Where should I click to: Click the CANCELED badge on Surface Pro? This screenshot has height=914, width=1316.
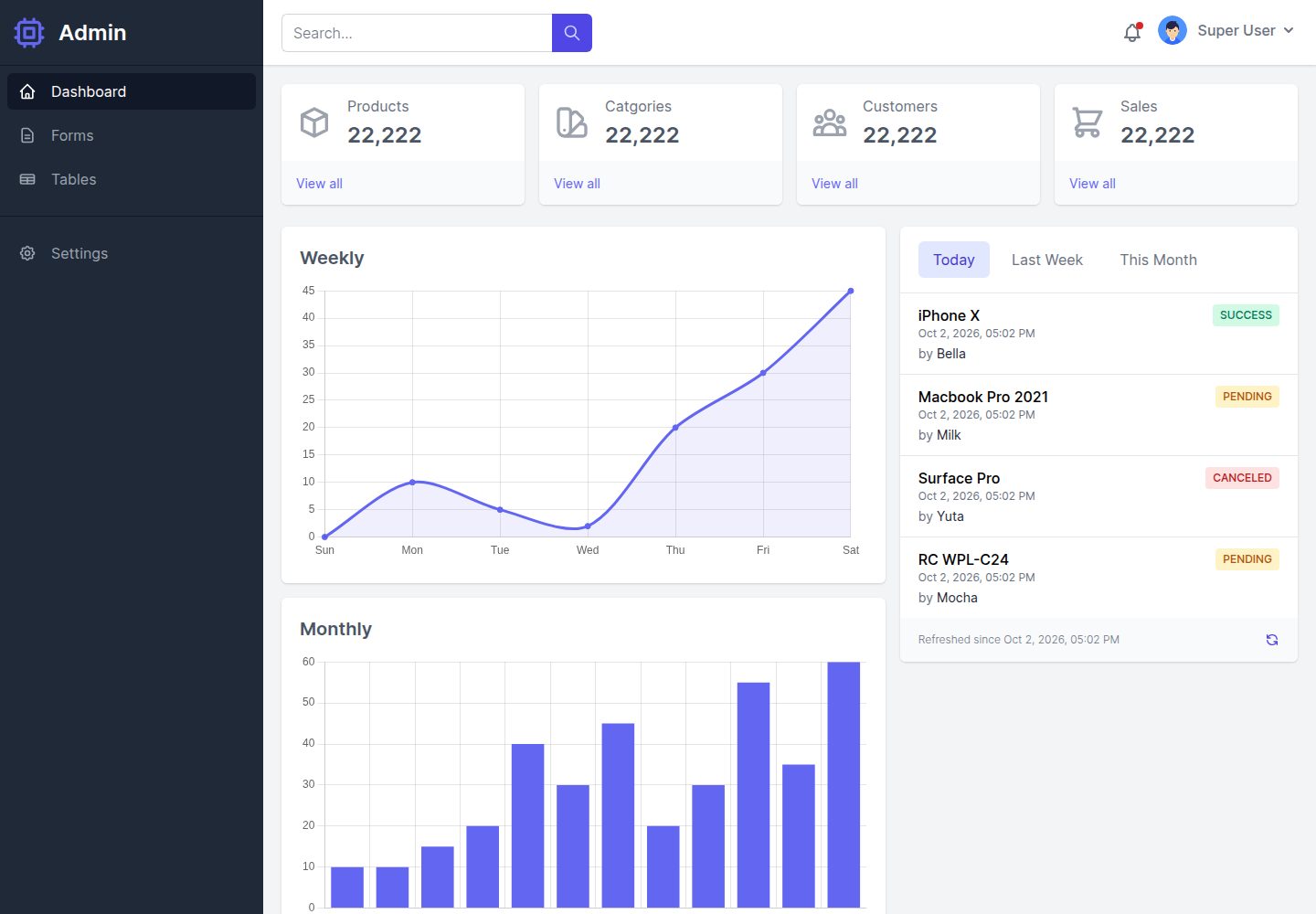tap(1242, 478)
